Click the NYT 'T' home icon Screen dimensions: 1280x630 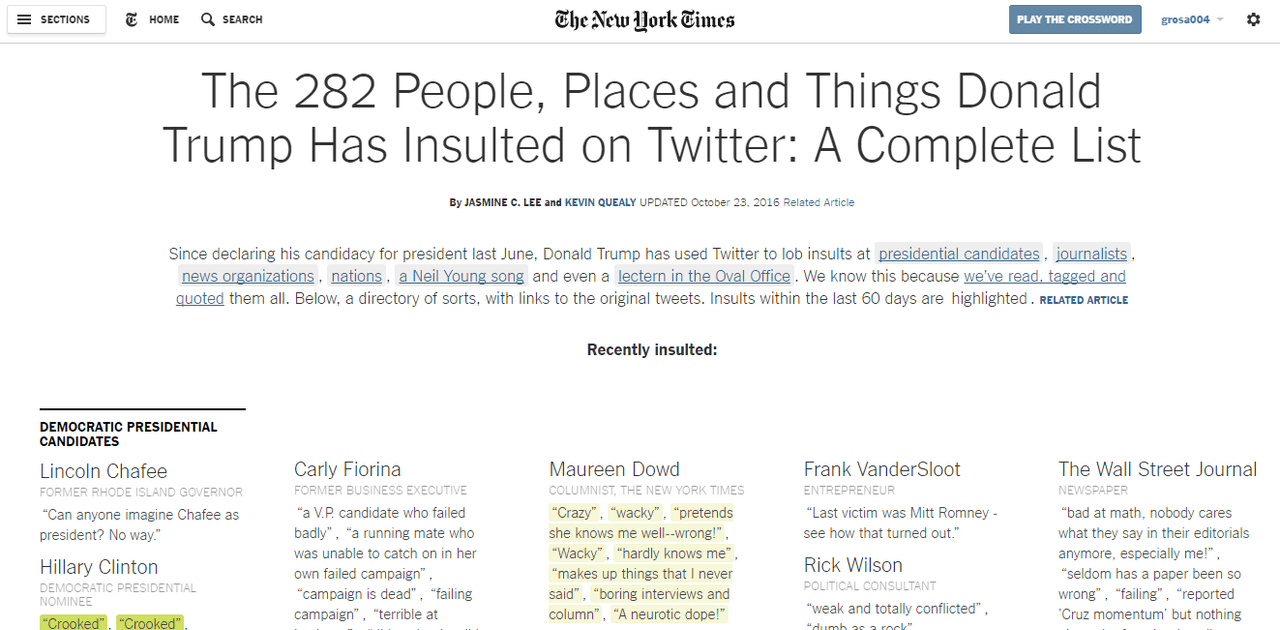click(x=132, y=20)
